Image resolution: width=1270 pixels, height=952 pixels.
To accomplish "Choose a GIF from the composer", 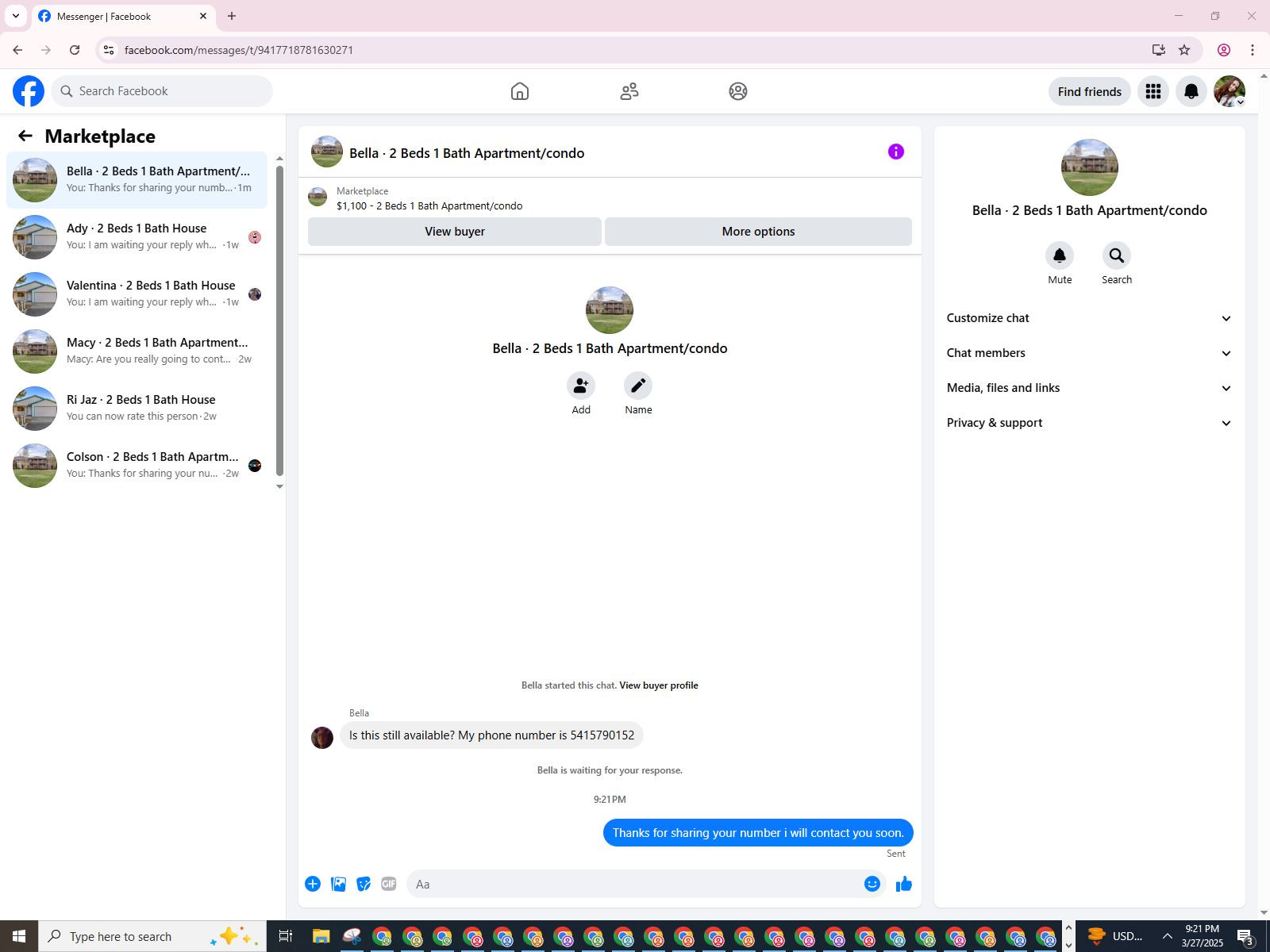I will coord(389,884).
